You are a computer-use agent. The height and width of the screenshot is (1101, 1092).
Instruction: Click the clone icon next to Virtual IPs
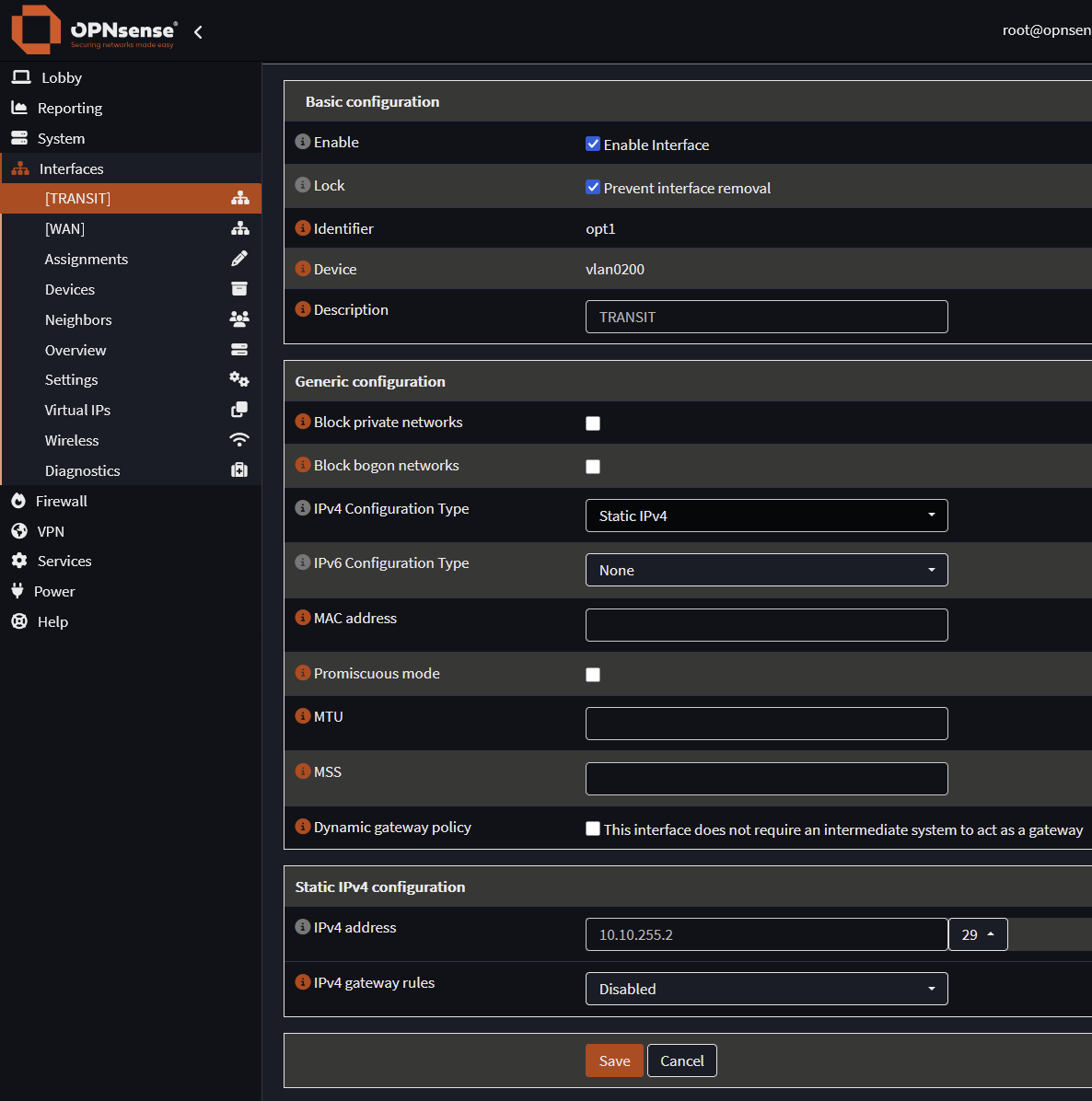pos(239,410)
